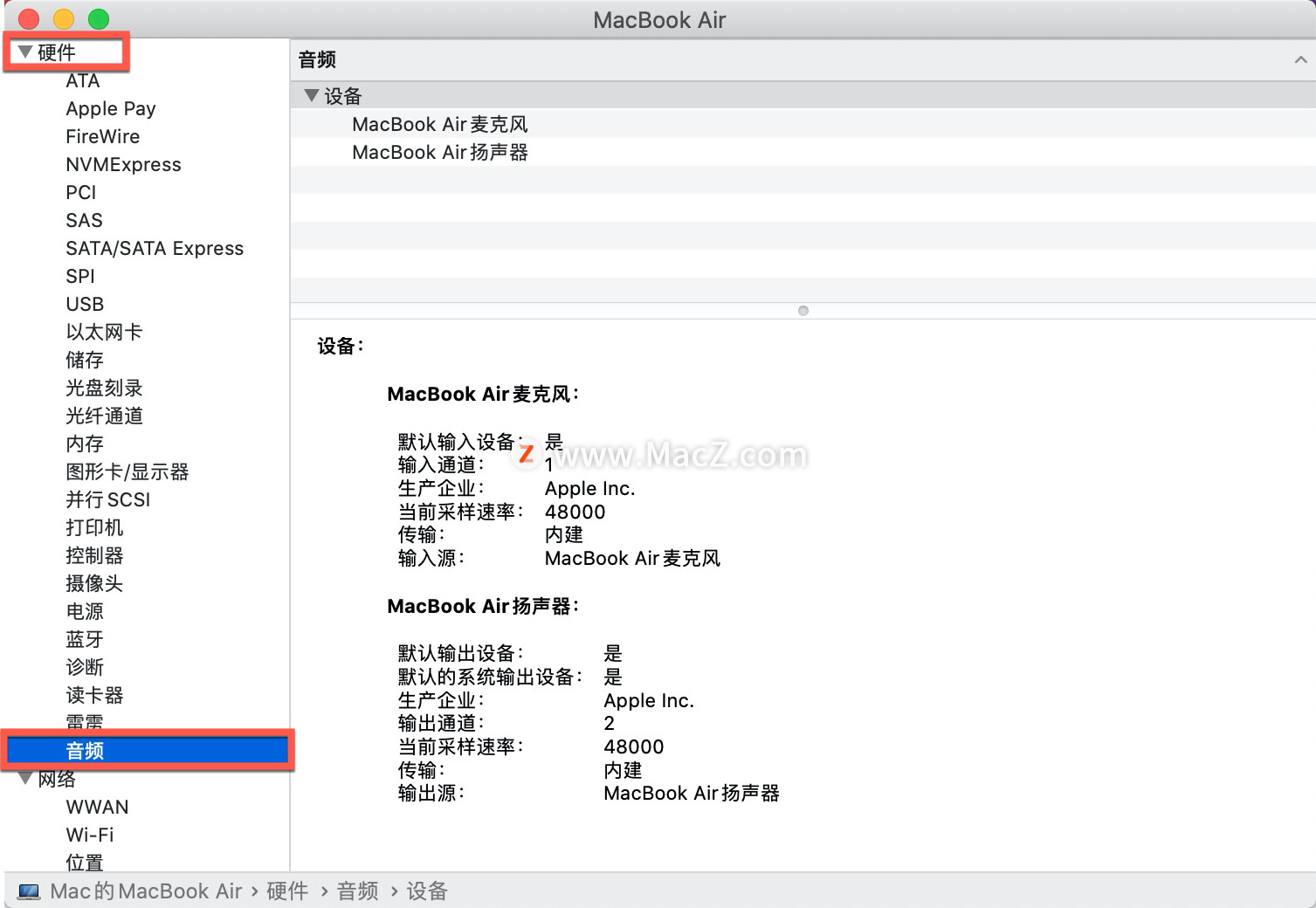Screen dimensions: 1316x908
Task: Select 控制器 in the sidebar
Action: tap(94, 555)
